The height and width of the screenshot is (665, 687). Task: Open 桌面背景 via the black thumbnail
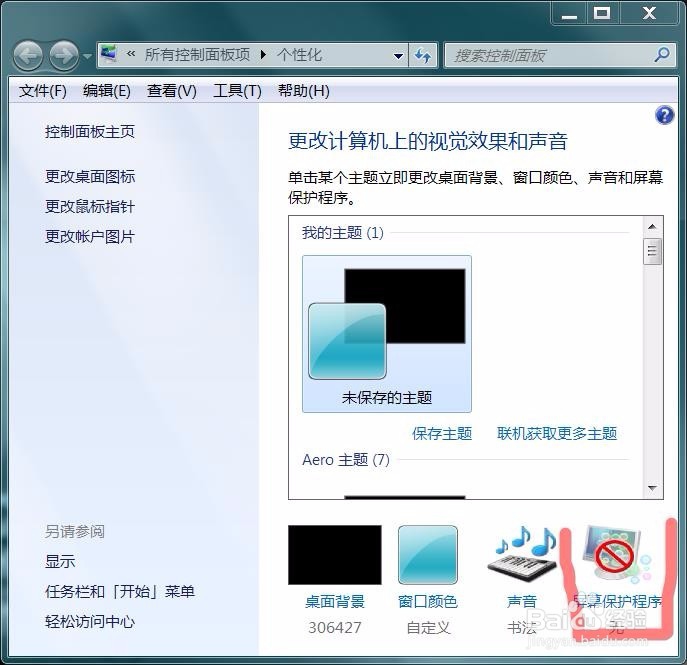point(335,555)
